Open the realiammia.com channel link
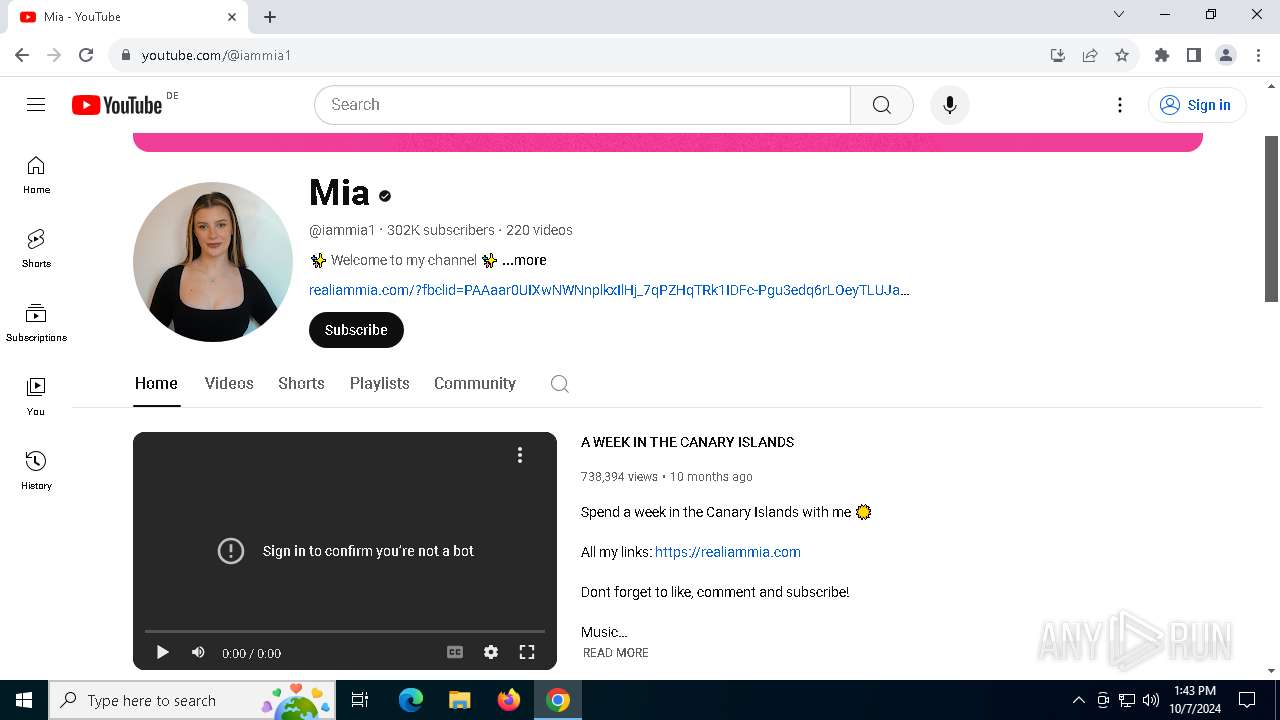This screenshot has width=1280, height=720. pyautogui.click(x=609, y=290)
